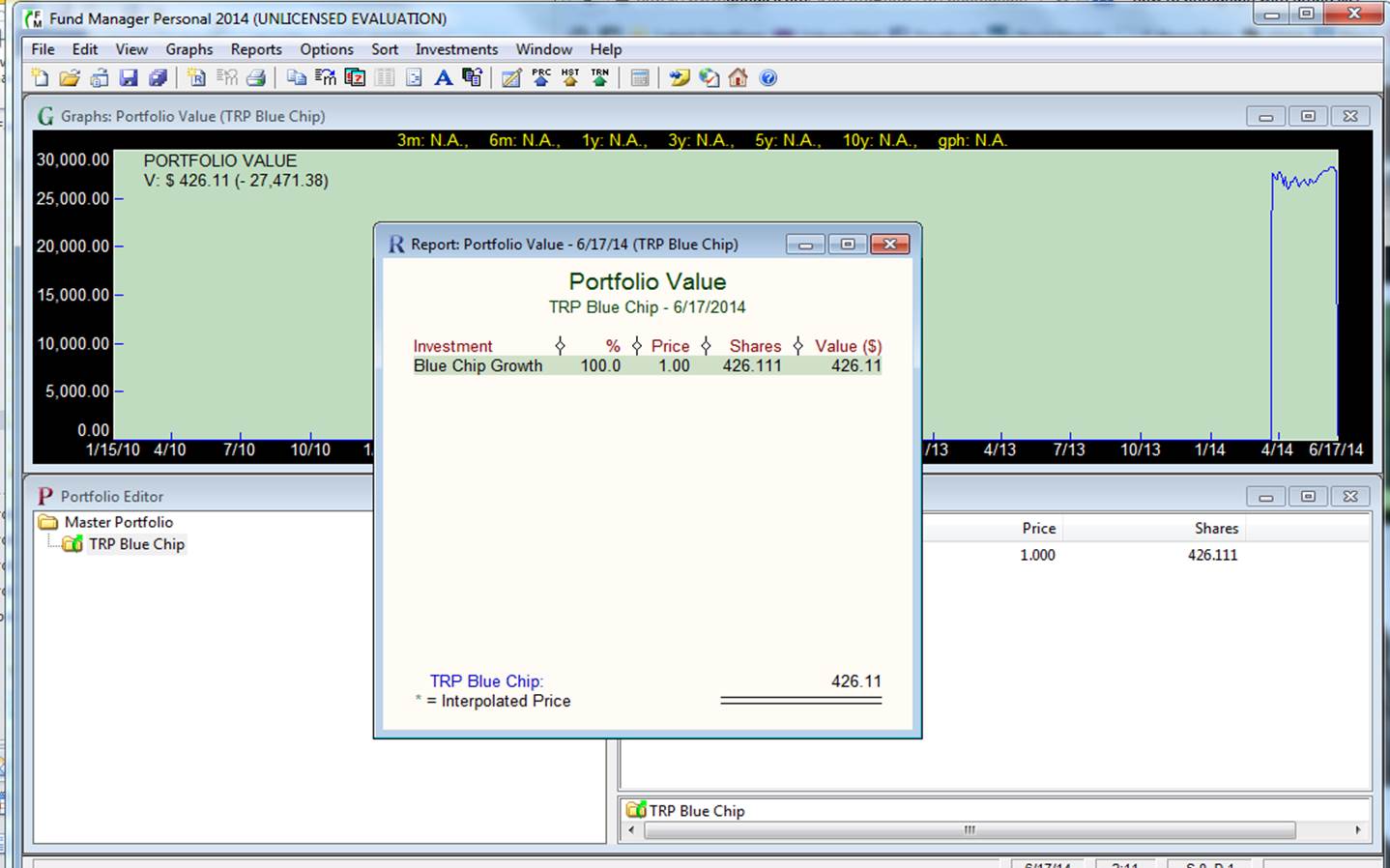Click the Shares header in Portfolio Editor
The height and width of the screenshot is (868, 1390).
point(1216,529)
